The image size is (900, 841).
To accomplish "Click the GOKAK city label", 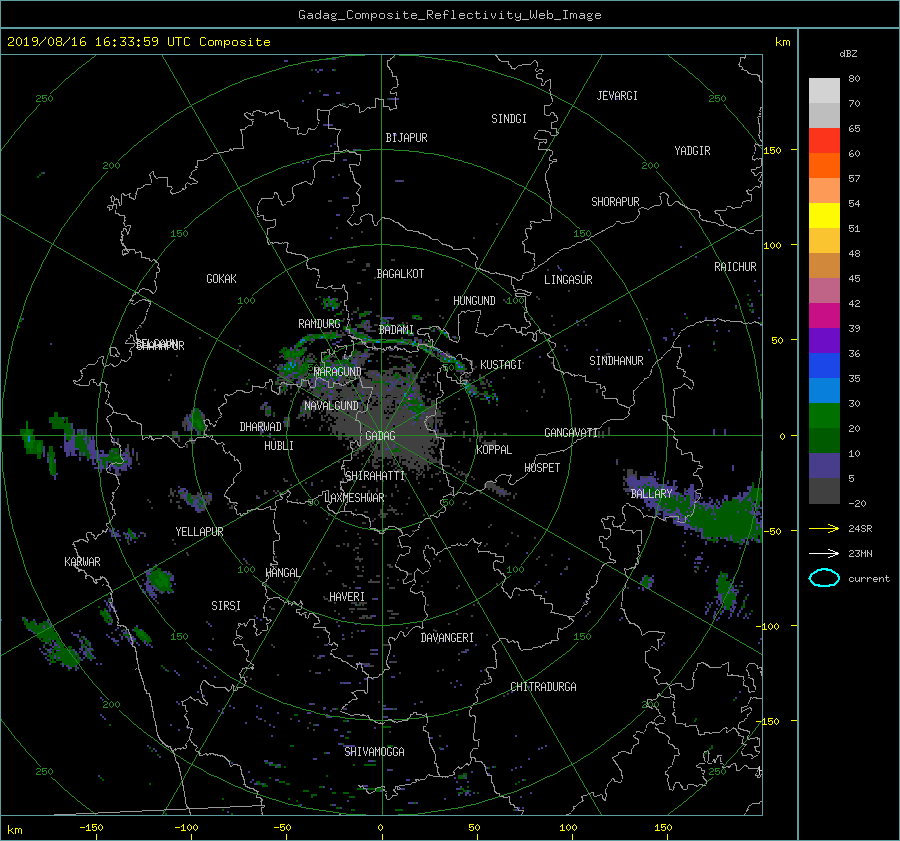I will pyautogui.click(x=221, y=278).
